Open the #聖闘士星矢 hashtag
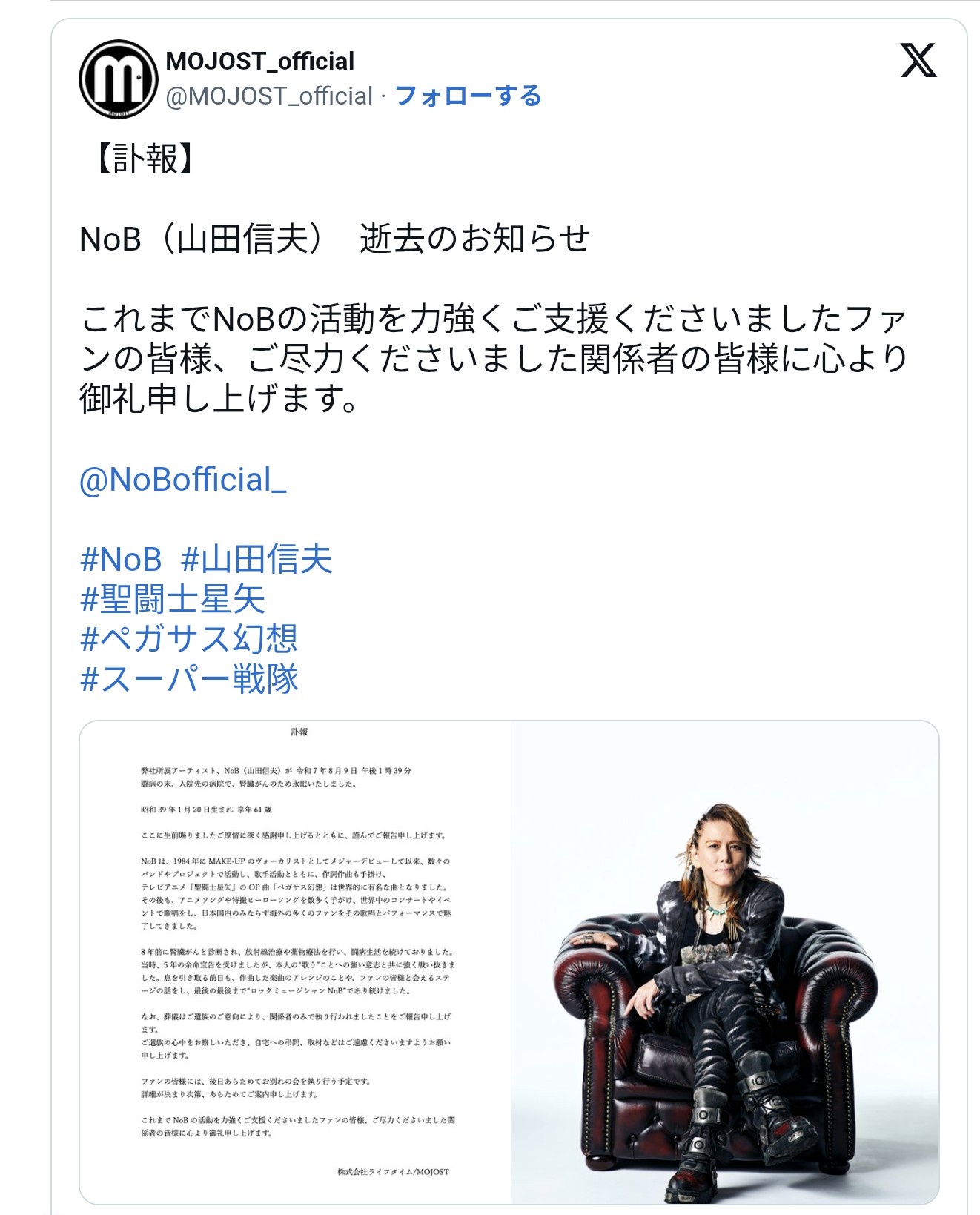The height and width of the screenshot is (1215, 980). pyautogui.click(x=172, y=599)
